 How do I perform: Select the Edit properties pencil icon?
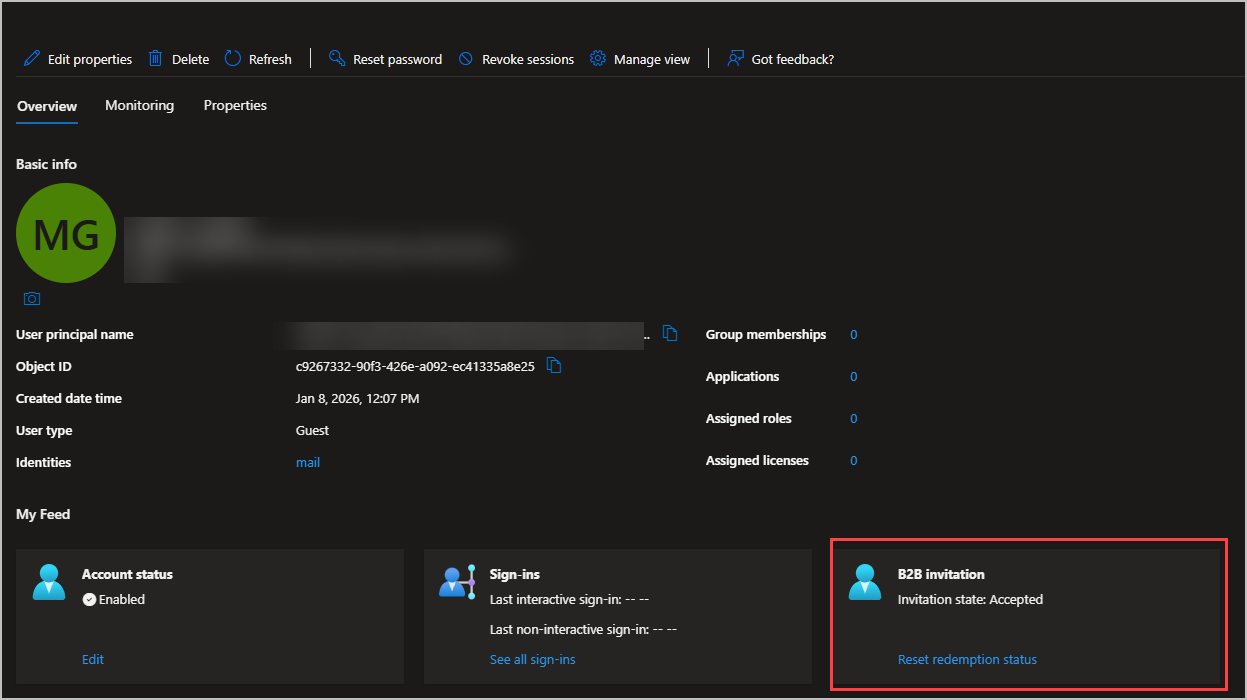coord(31,58)
